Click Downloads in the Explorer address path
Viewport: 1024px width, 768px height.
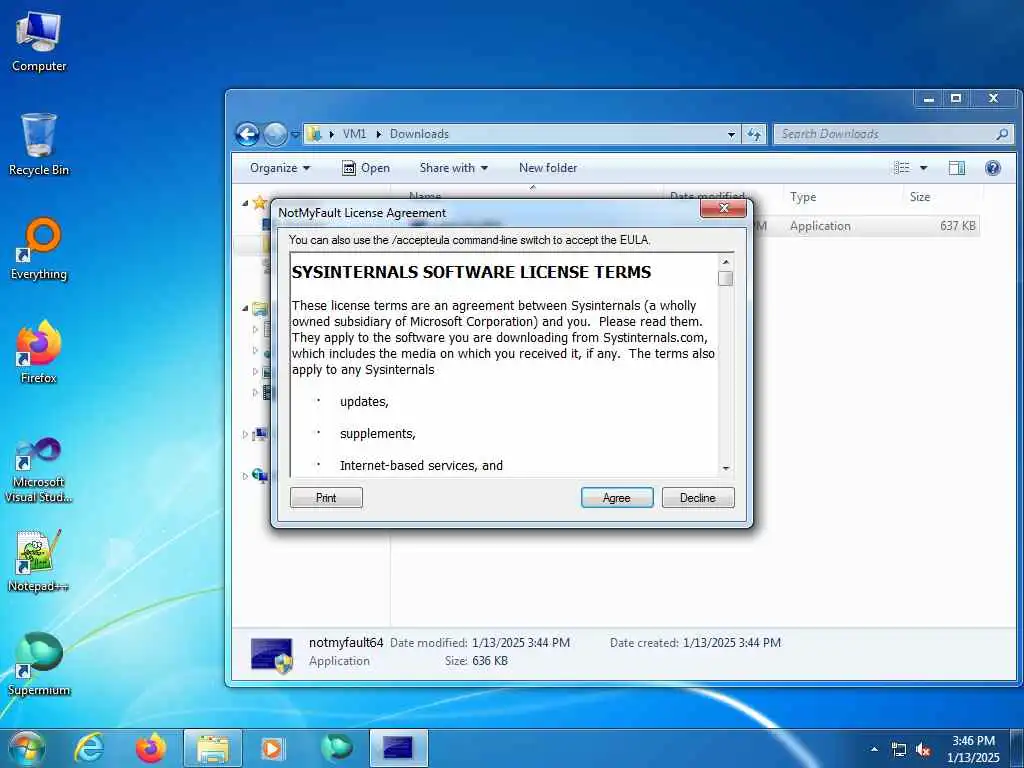click(419, 134)
